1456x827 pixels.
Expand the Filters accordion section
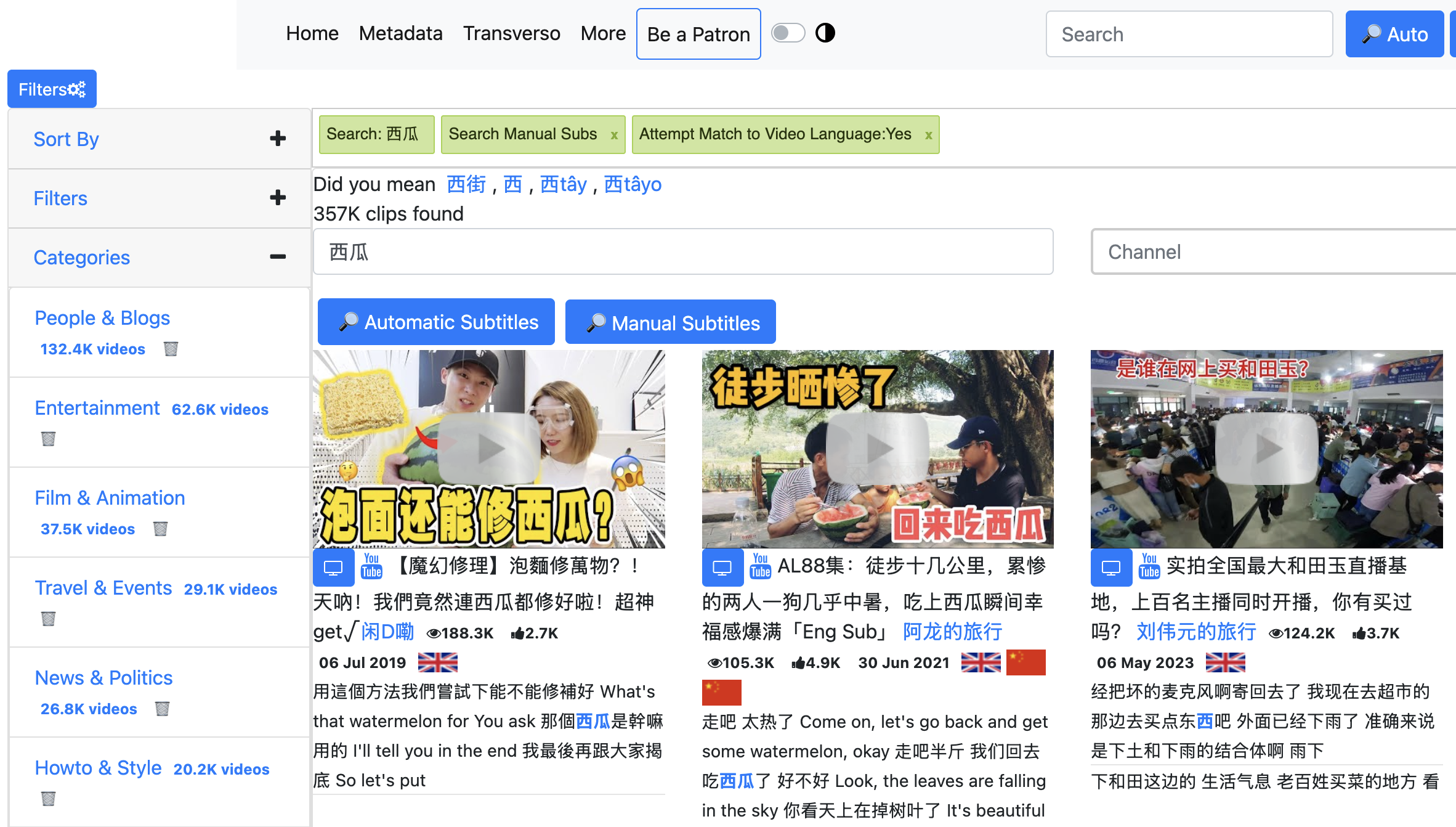(x=278, y=198)
